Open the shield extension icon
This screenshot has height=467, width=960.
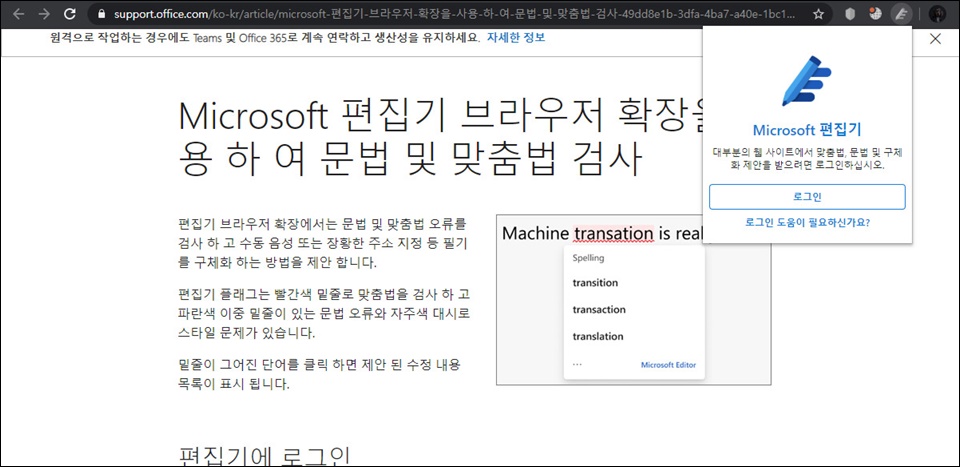[850, 14]
